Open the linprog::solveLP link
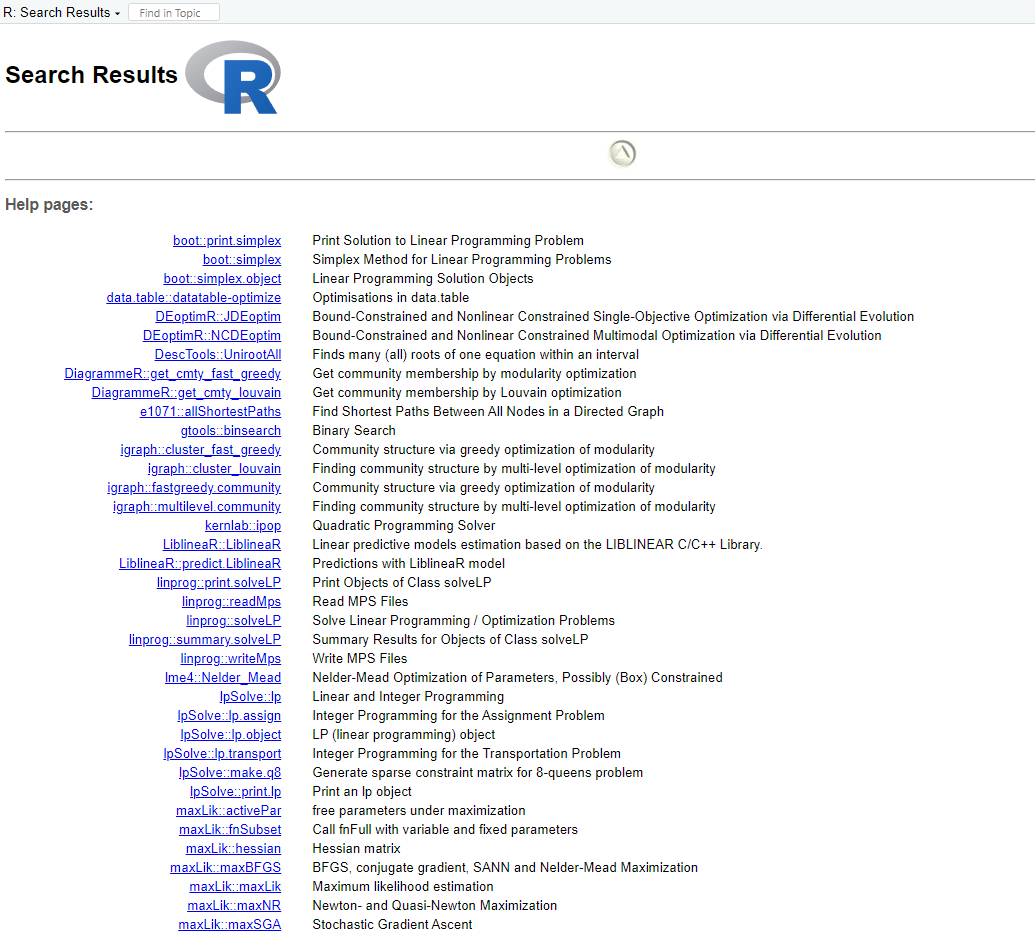Image resolution: width=1035 pixels, height=936 pixels. coord(233,621)
